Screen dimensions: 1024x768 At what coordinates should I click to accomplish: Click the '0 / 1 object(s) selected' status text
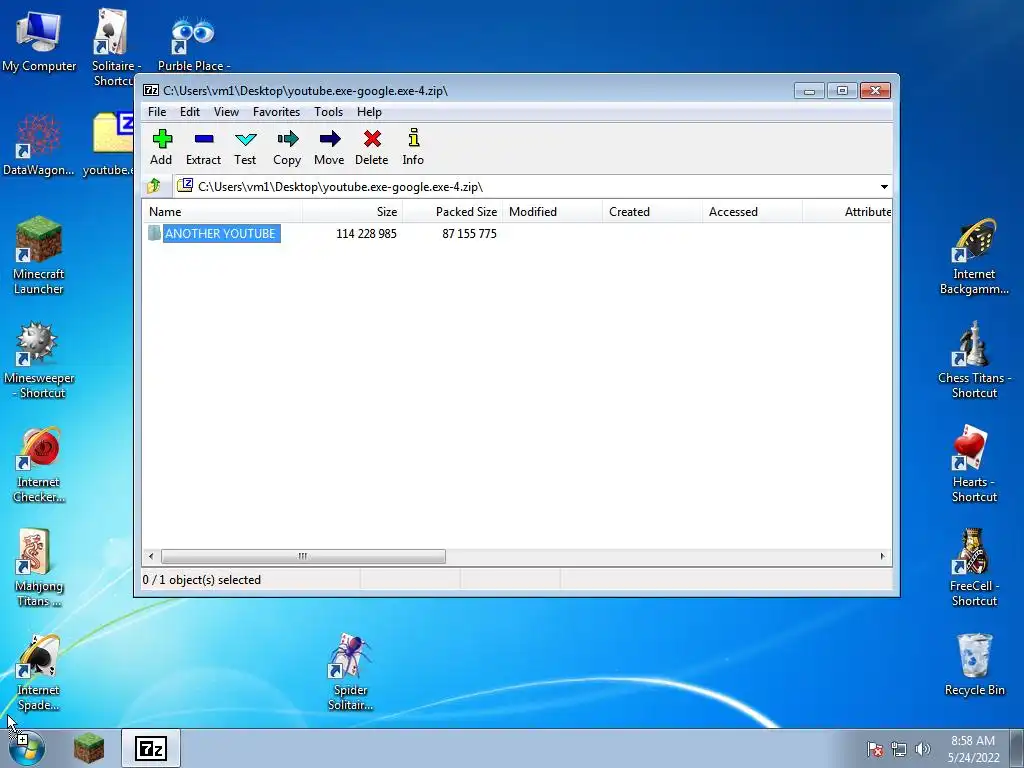(x=202, y=579)
